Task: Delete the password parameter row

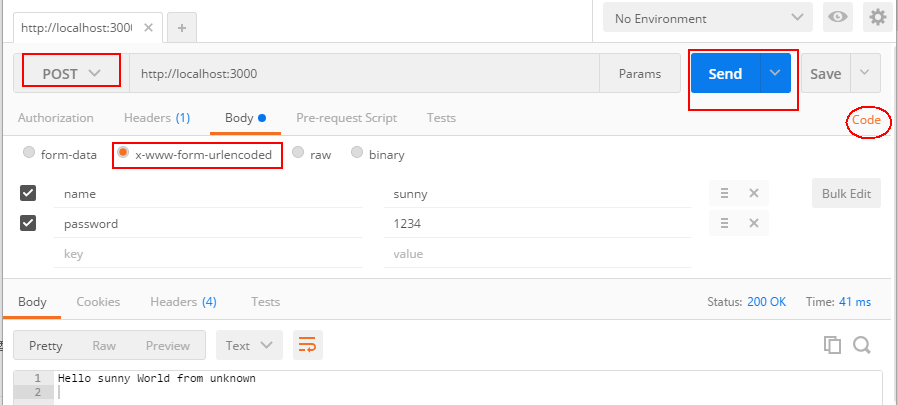Action: [754, 224]
